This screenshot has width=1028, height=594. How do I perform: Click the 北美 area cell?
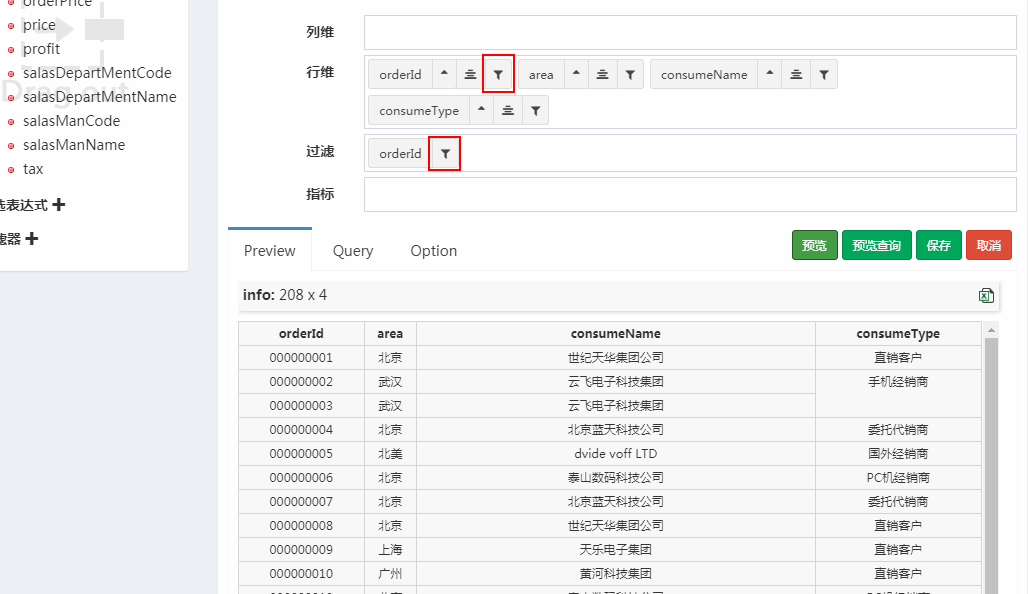coord(390,454)
